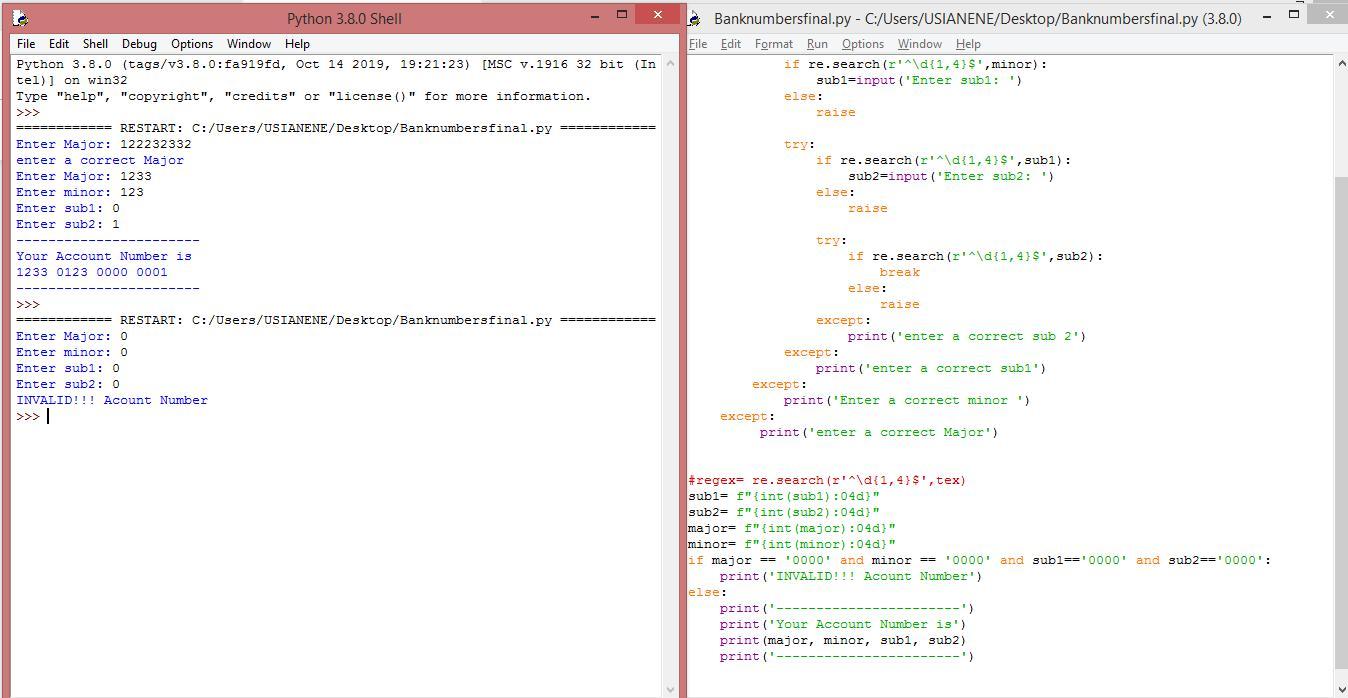Viewport: 1348px width, 698px height.
Task: Click the editor vertical scrollbar thumb
Action: click(1341, 422)
